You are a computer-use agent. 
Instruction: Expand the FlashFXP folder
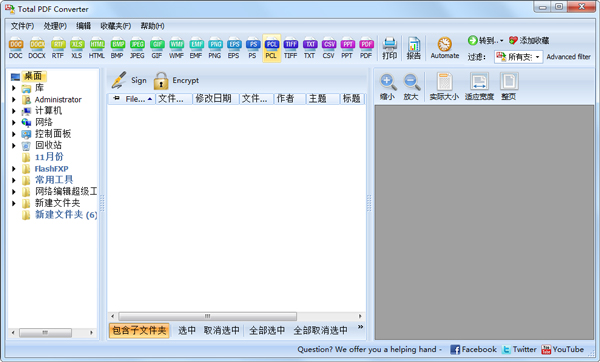pos(14,169)
